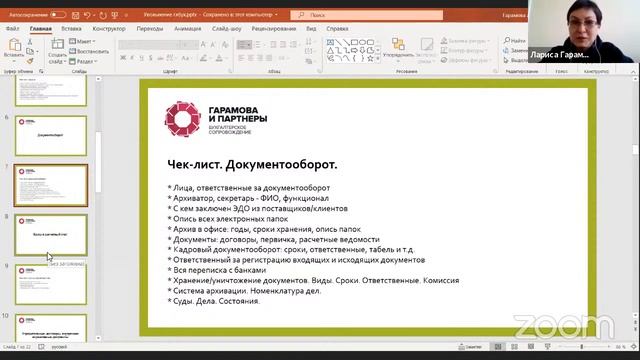Switch to slide sorter view
This screenshot has width=640, height=360.
click(x=514, y=347)
